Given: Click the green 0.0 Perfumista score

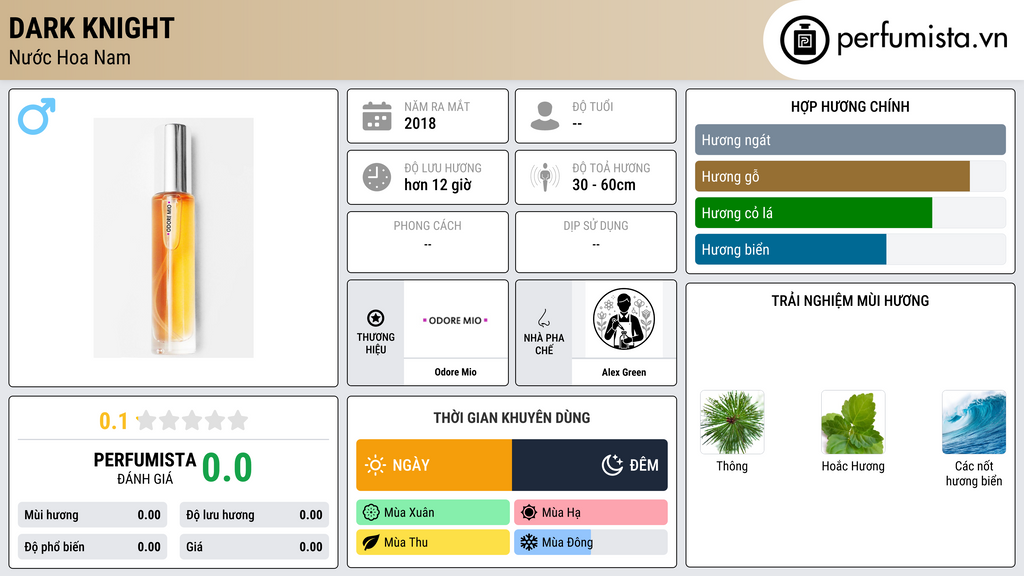Looking at the screenshot, I should coord(227,468).
